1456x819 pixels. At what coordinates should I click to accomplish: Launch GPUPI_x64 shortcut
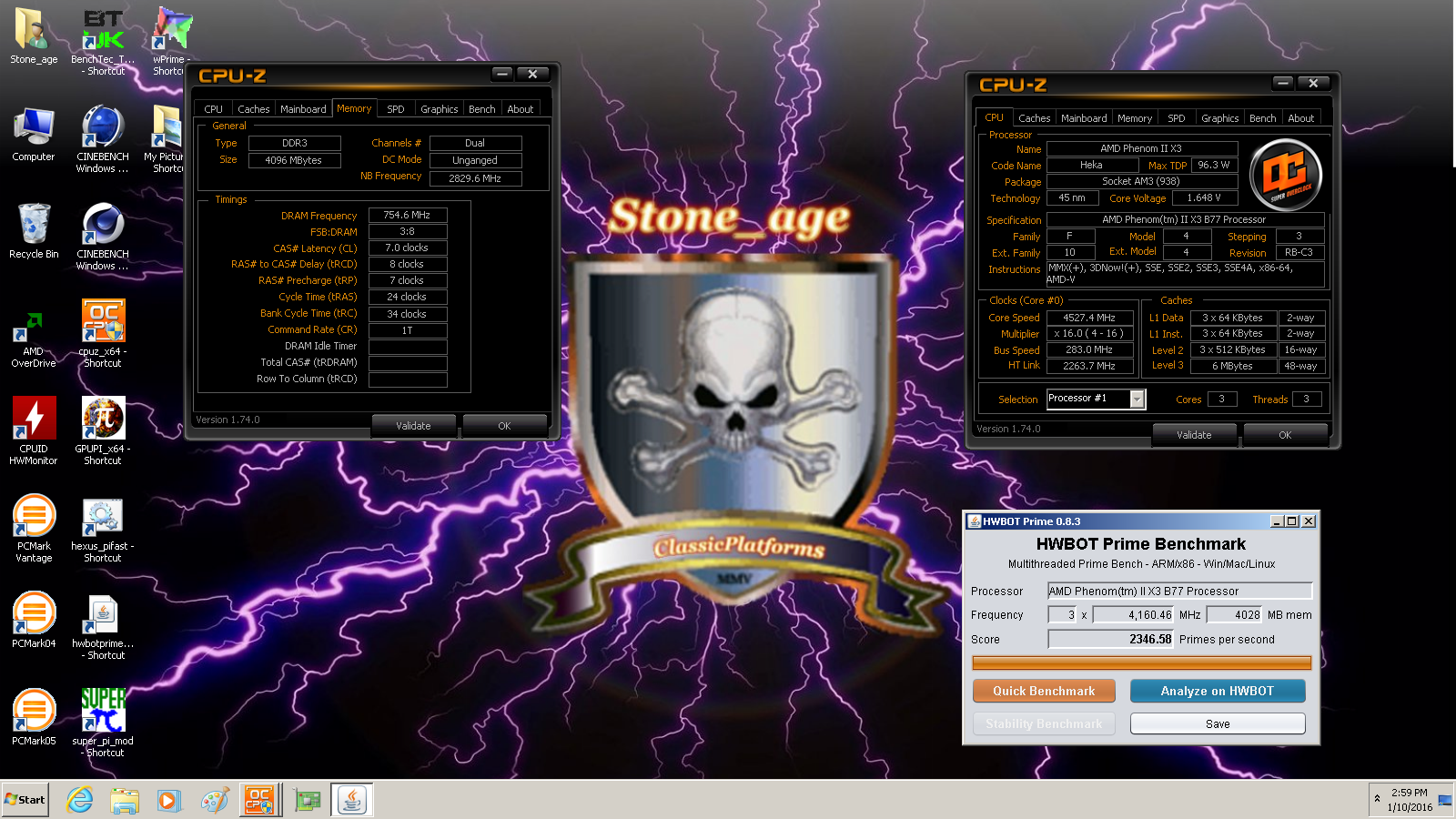[x=103, y=430]
